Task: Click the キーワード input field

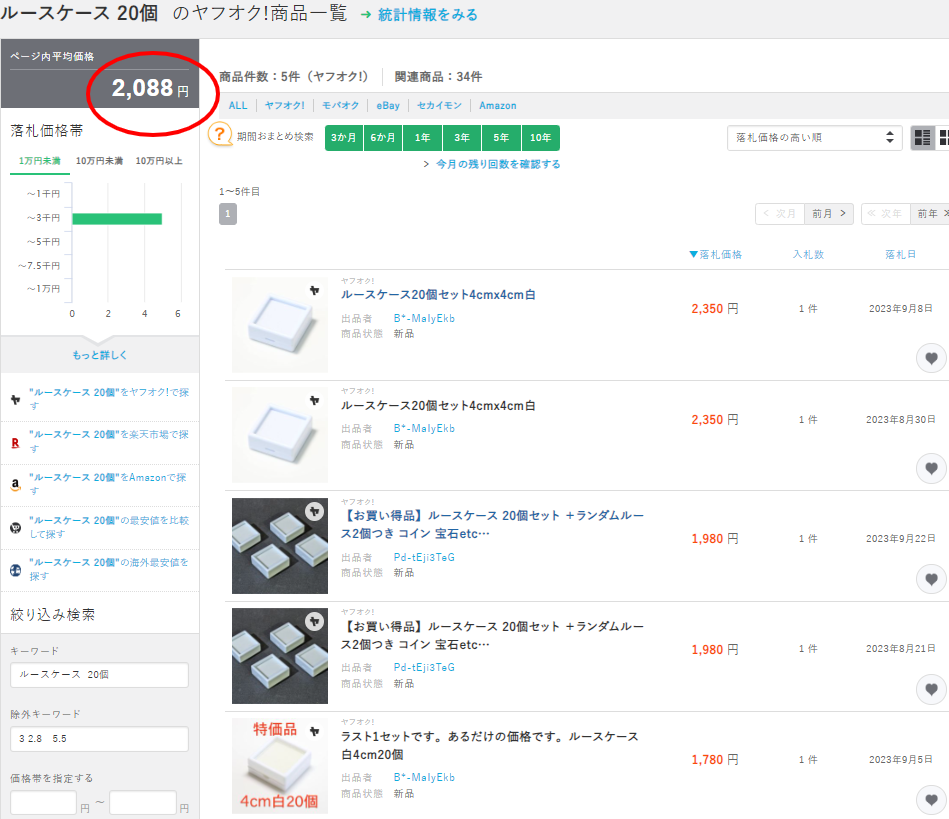Action: 99,675
